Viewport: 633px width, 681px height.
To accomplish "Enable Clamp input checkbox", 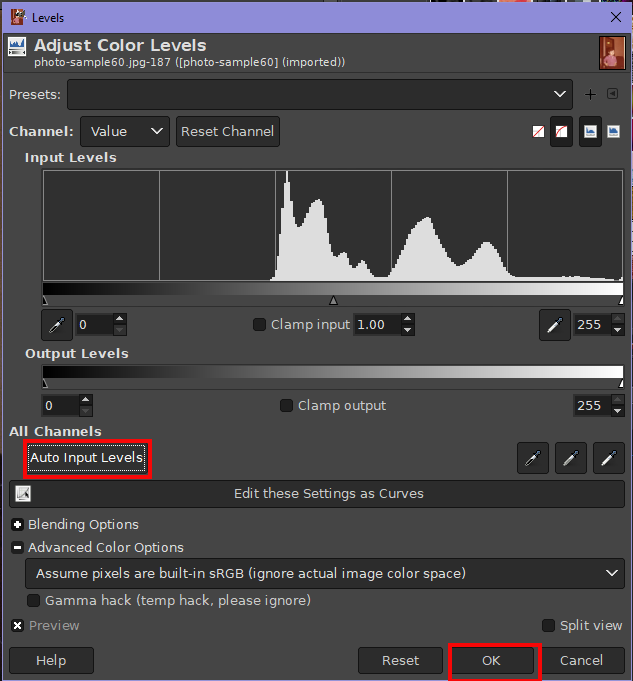I will click(259, 324).
